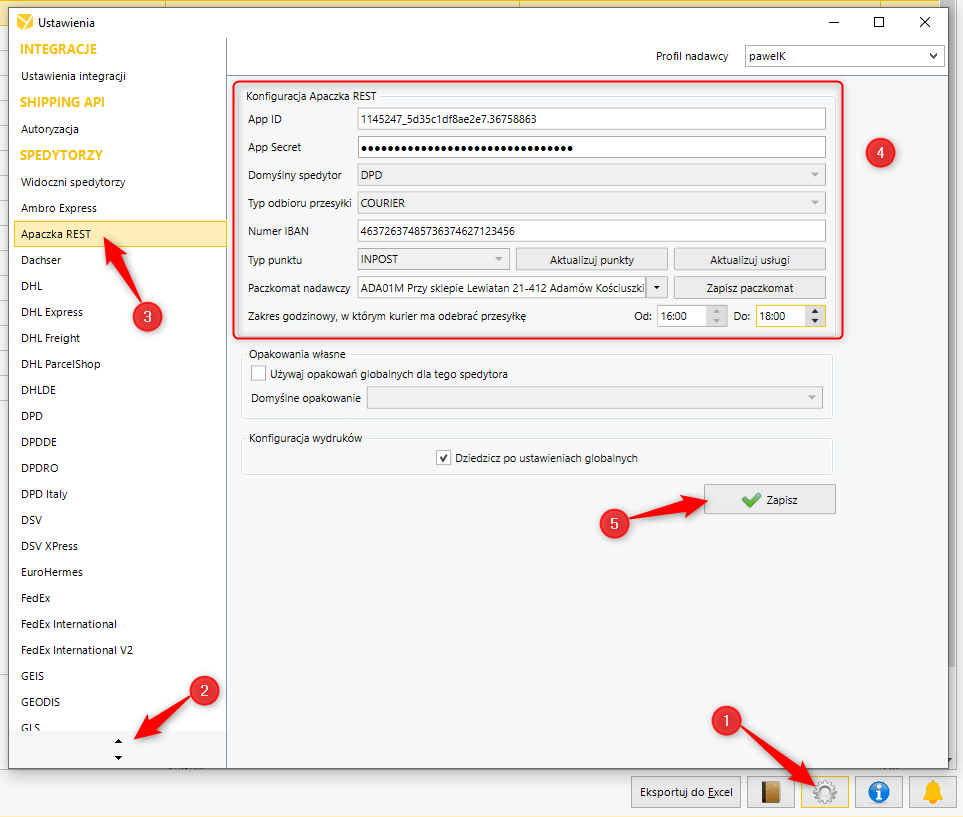The height and width of the screenshot is (817, 963).
Task: Open the blue info icon
Action: coord(879,793)
